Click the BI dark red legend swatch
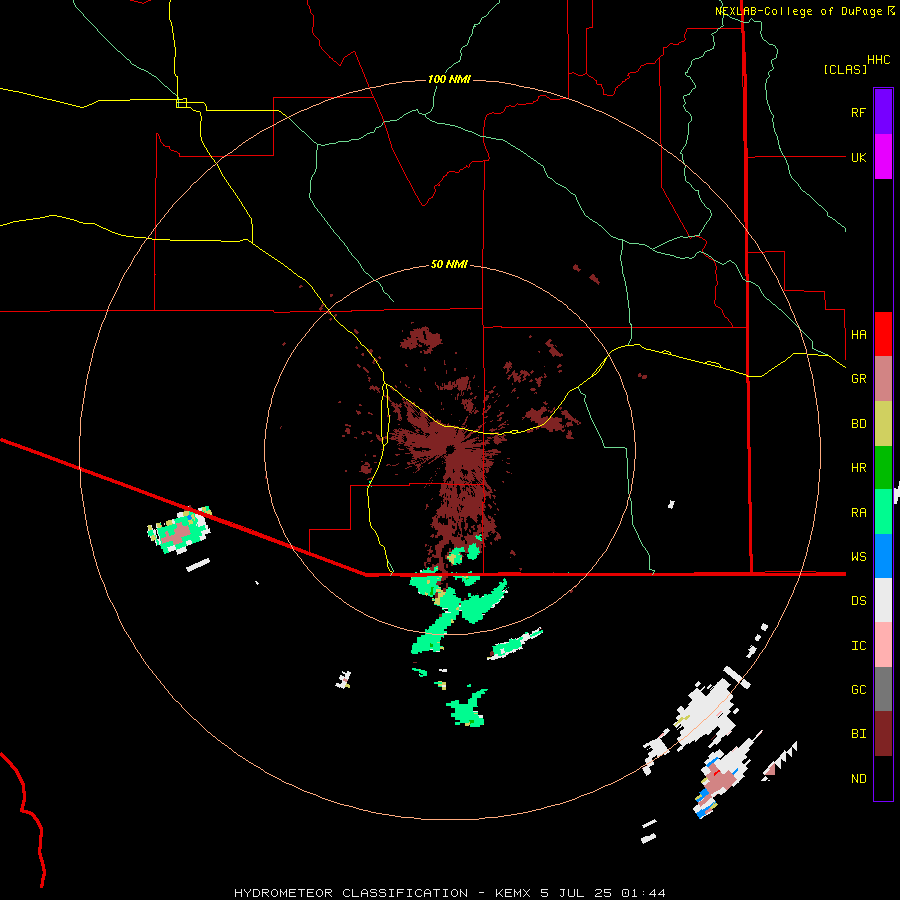This screenshot has height=900, width=900. [x=883, y=734]
